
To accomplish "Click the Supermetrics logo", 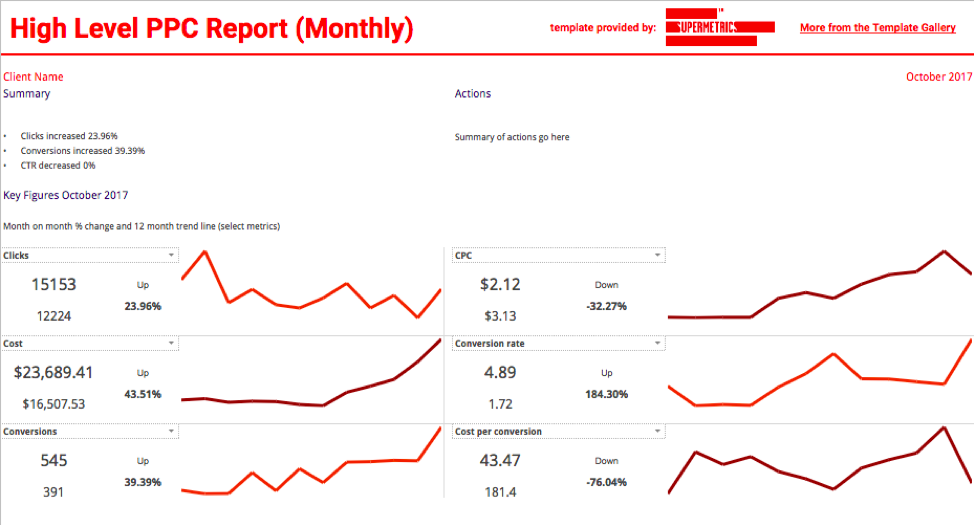I will 719,27.
